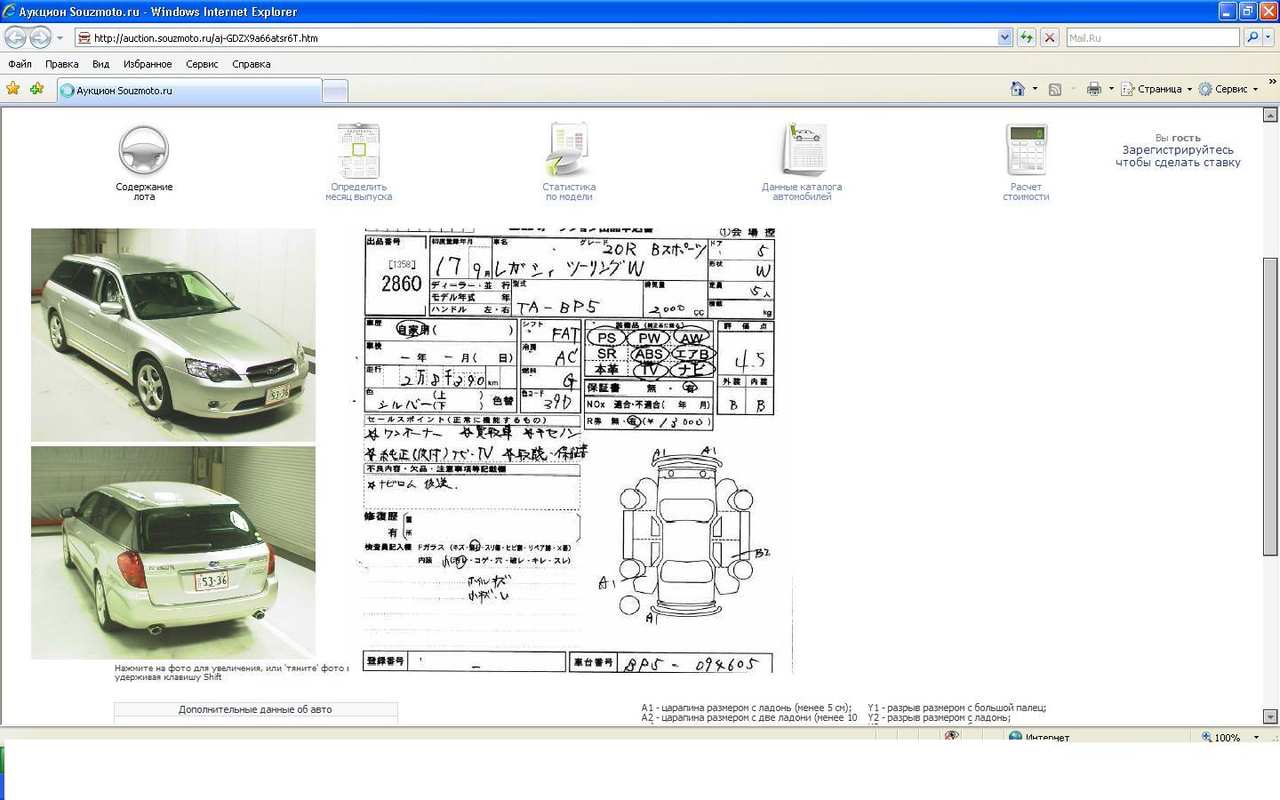Open the Справка menu

[x=251, y=64]
